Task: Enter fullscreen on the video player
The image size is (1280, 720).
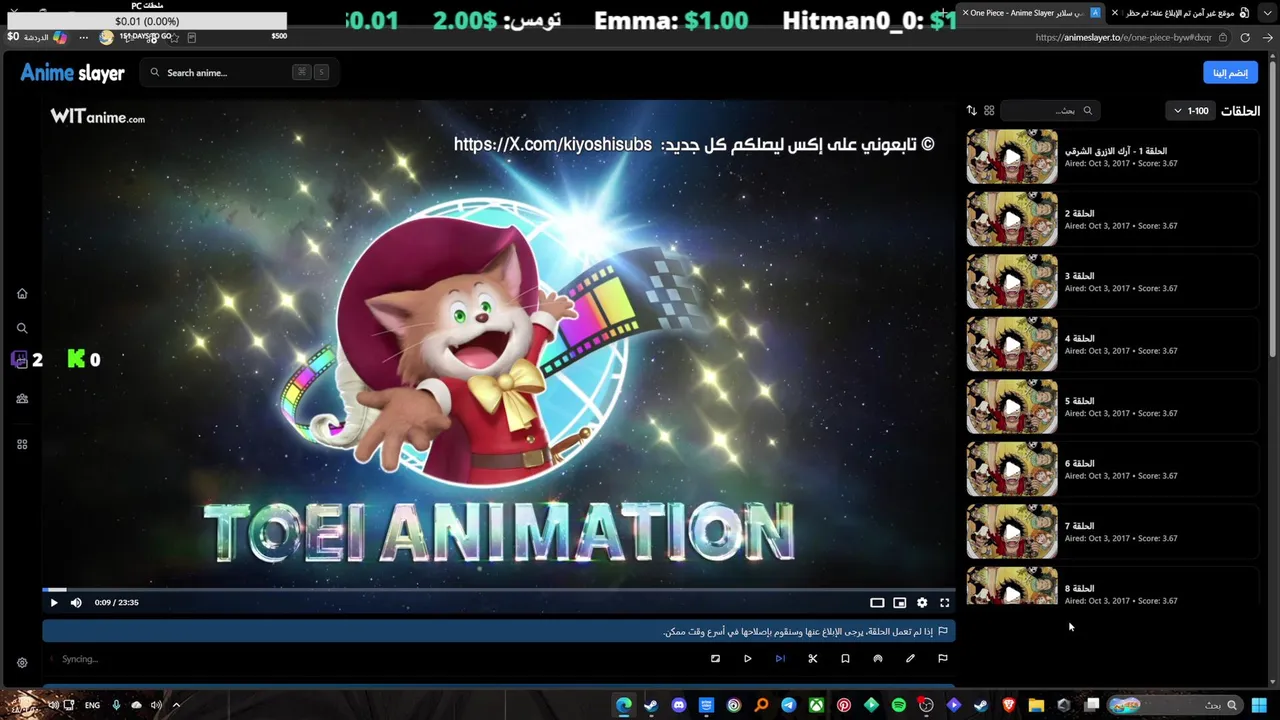Action: coord(944,603)
